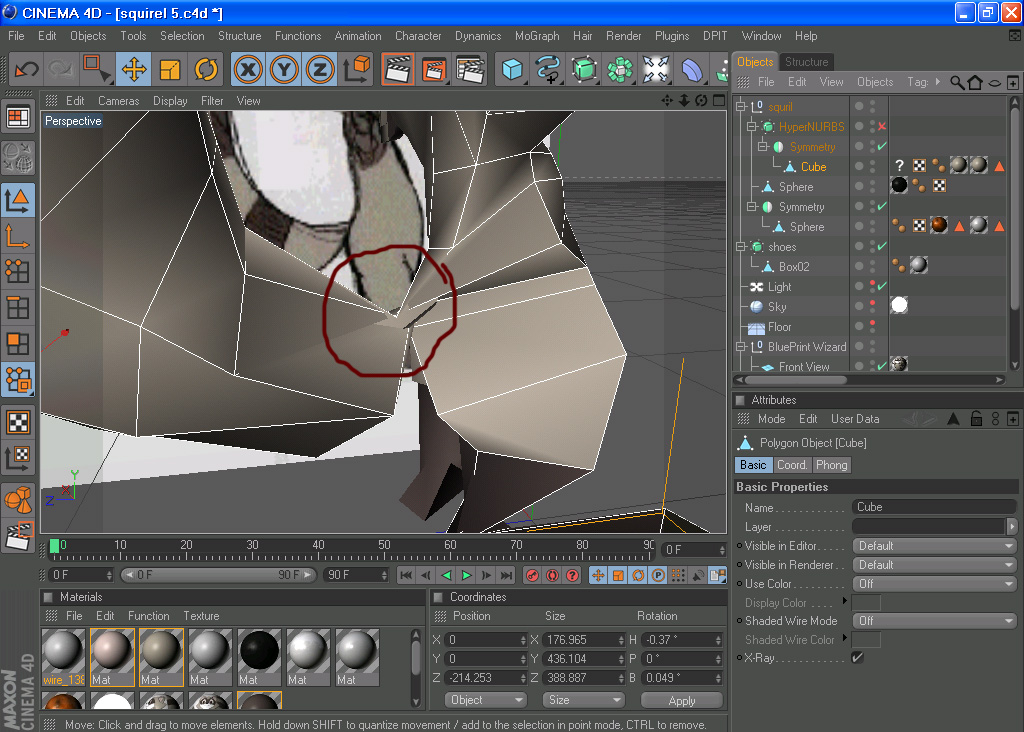Open the Display viewport menu
This screenshot has width=1024, height=732.
(170, 101)
